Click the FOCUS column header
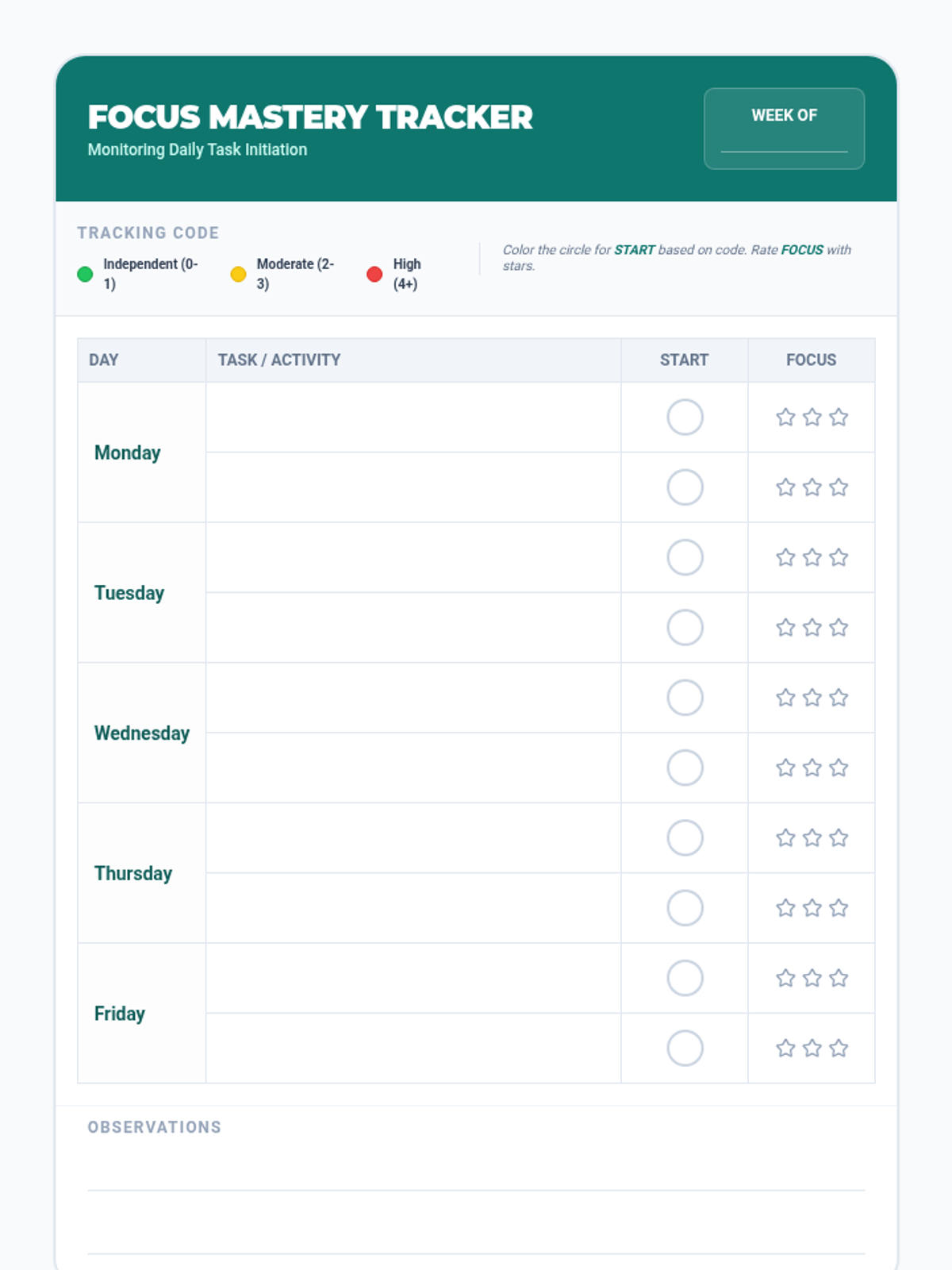This screenshot has width=952, height=1270. point(811,360)
